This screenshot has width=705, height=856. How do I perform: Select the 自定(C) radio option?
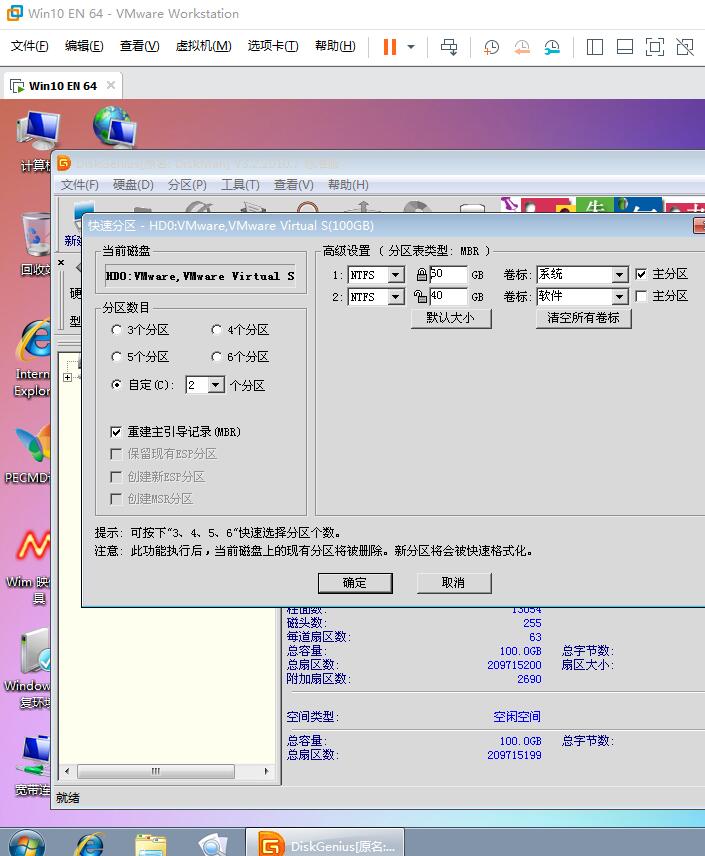[x=116, y=385]
